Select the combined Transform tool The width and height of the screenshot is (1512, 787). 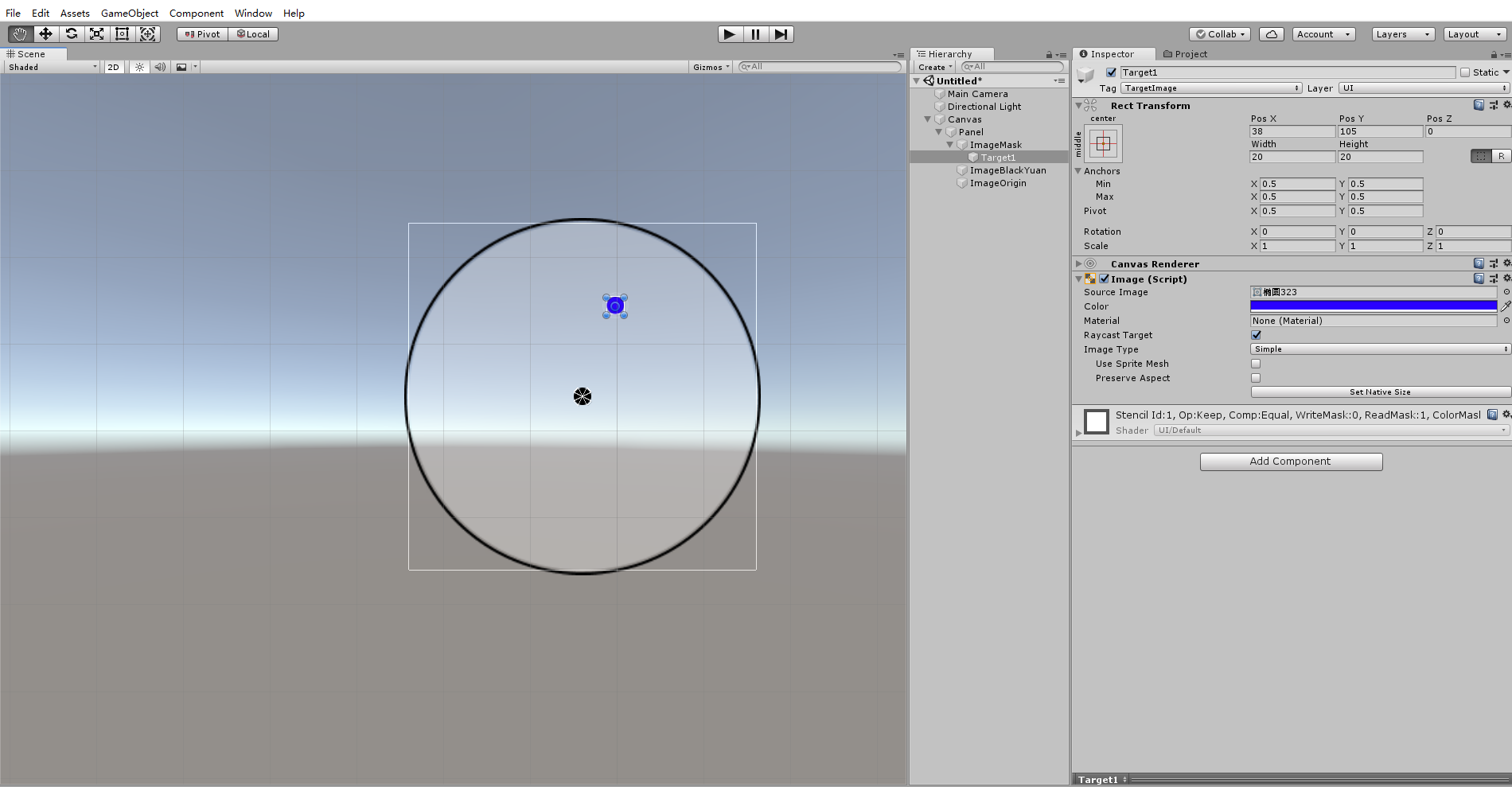point(147,34)
